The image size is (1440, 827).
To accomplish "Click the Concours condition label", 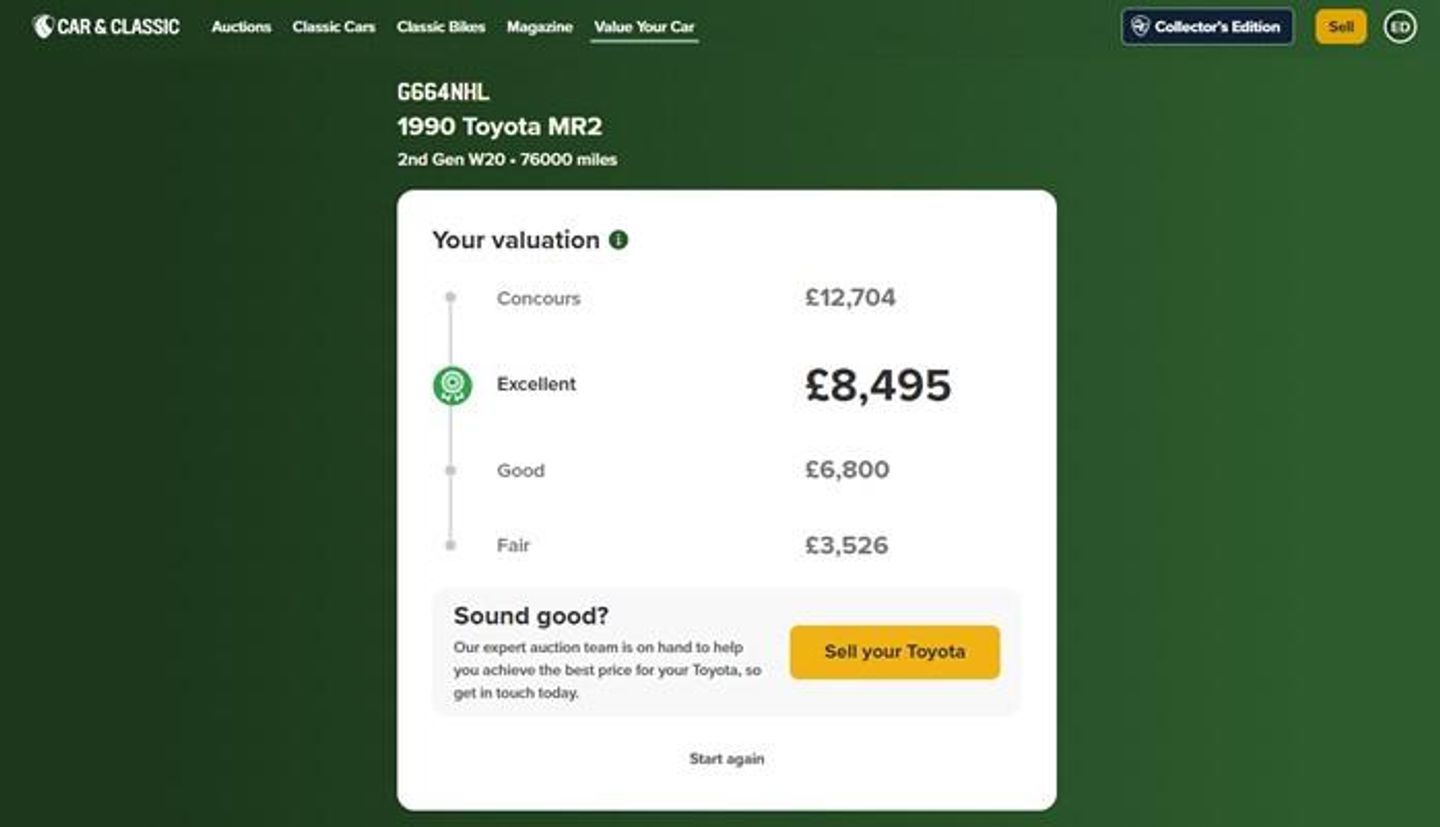I will pos(538,298).
